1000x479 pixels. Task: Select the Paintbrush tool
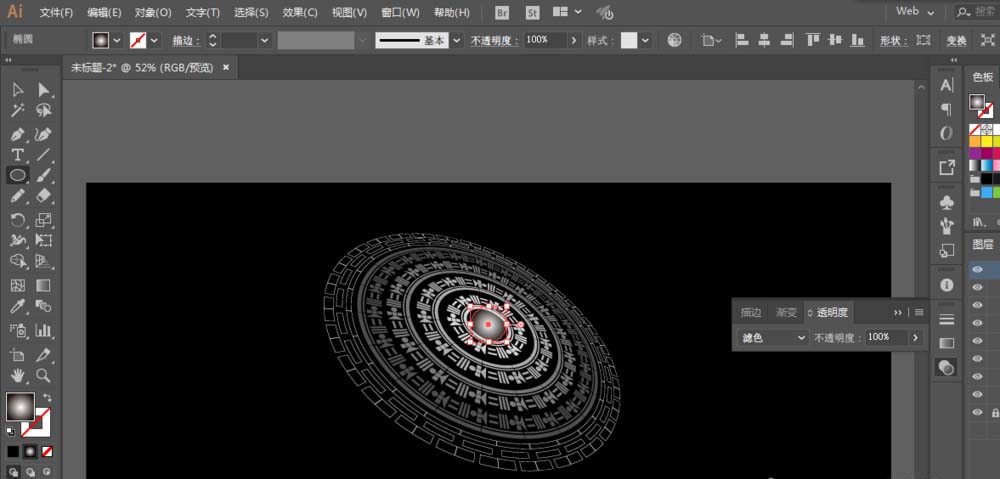pyautogui.click(x=43, y=175)
